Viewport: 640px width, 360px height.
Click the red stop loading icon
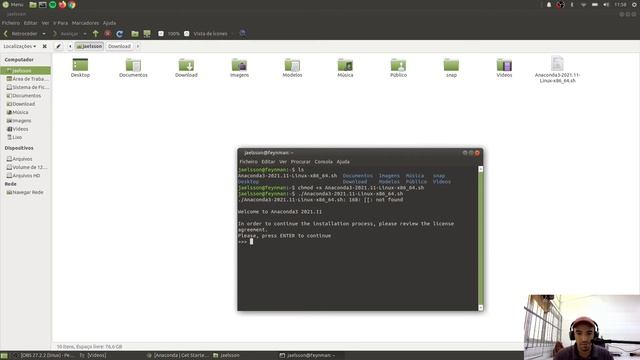pos(107,34)
